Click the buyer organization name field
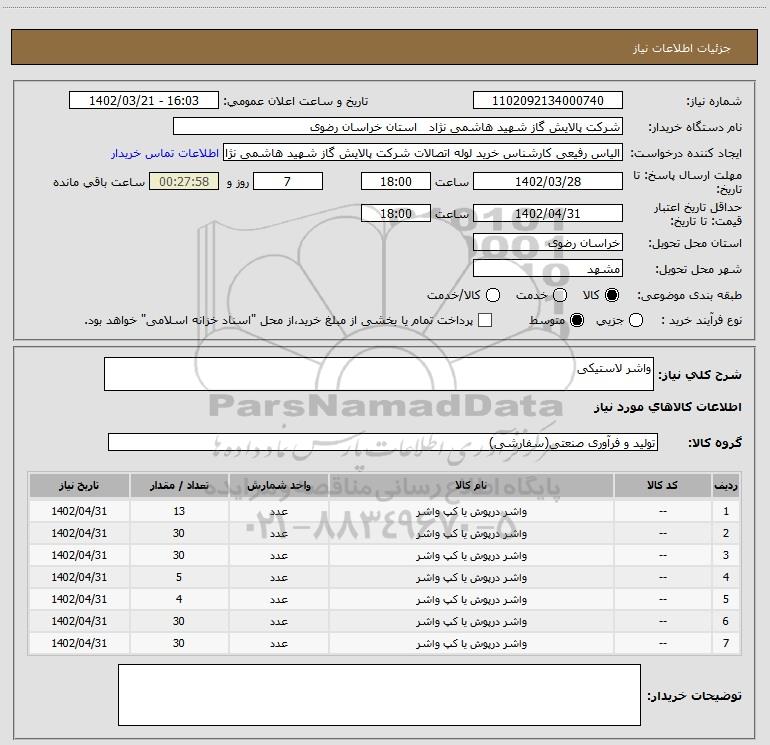 point(398,126)
